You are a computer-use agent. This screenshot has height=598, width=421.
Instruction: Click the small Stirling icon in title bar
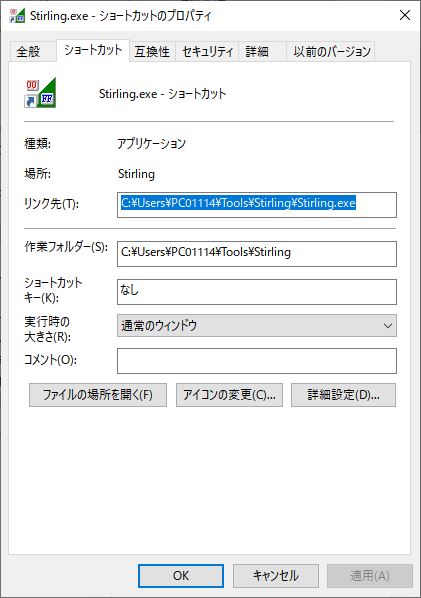tap(18, 16)
